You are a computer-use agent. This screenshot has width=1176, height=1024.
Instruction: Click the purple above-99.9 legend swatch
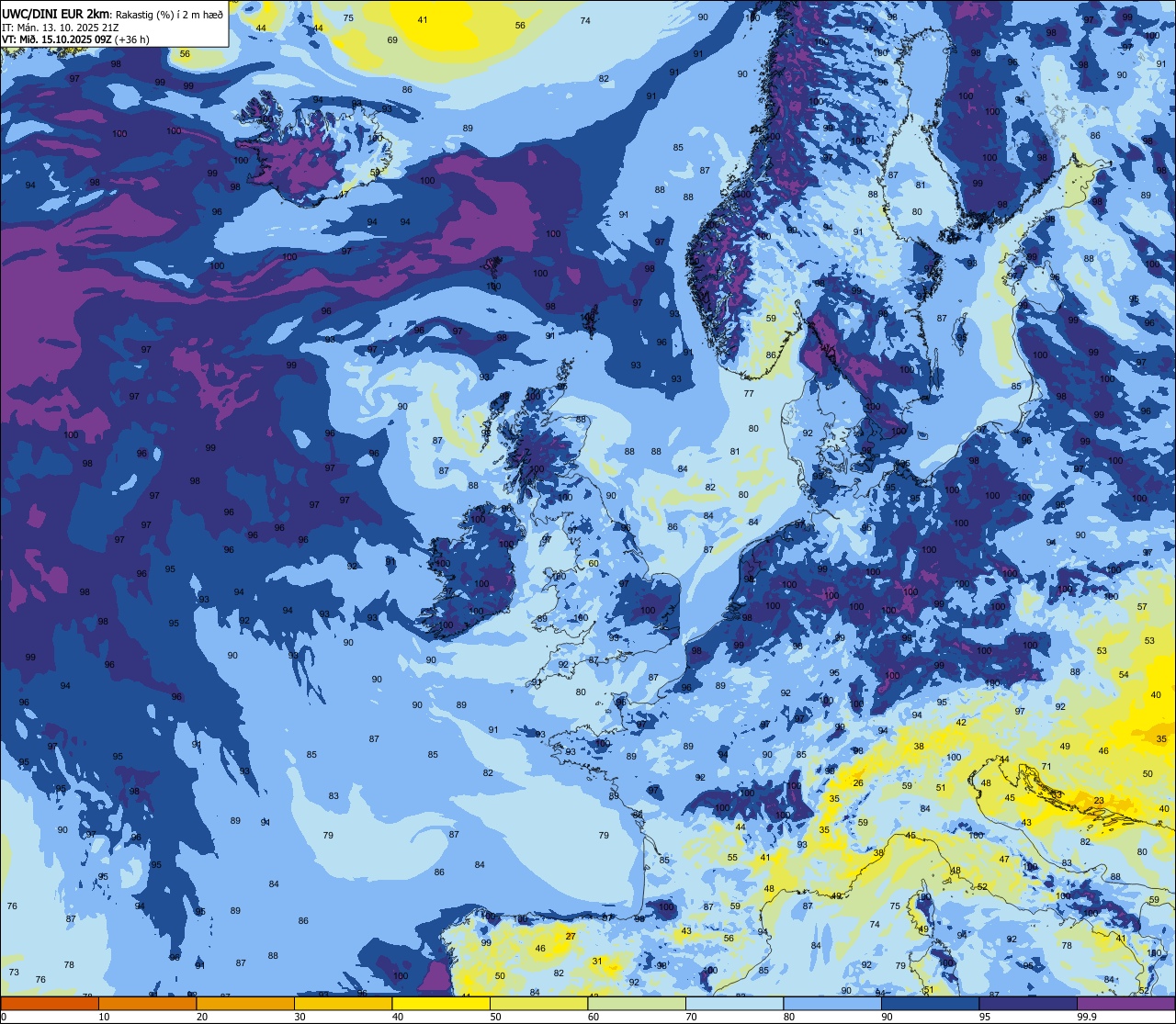click(x=1126, y=1003)
